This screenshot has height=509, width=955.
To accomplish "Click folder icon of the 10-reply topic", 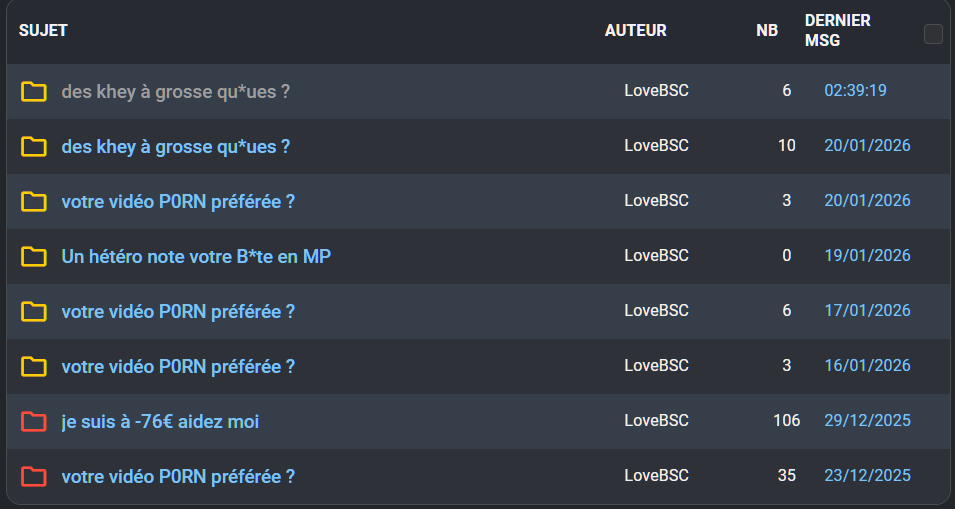I will tap(34, 147).
